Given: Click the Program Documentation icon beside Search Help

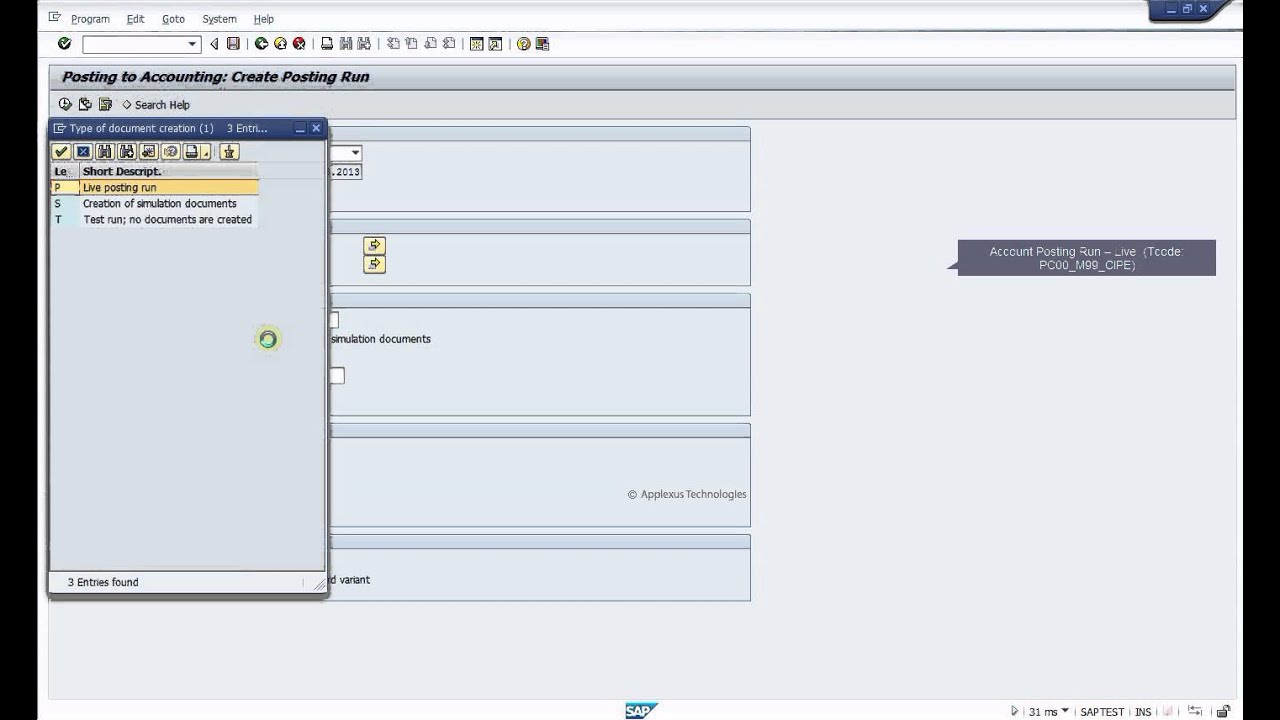Looking at the screenshot, I should pos(105,104).
